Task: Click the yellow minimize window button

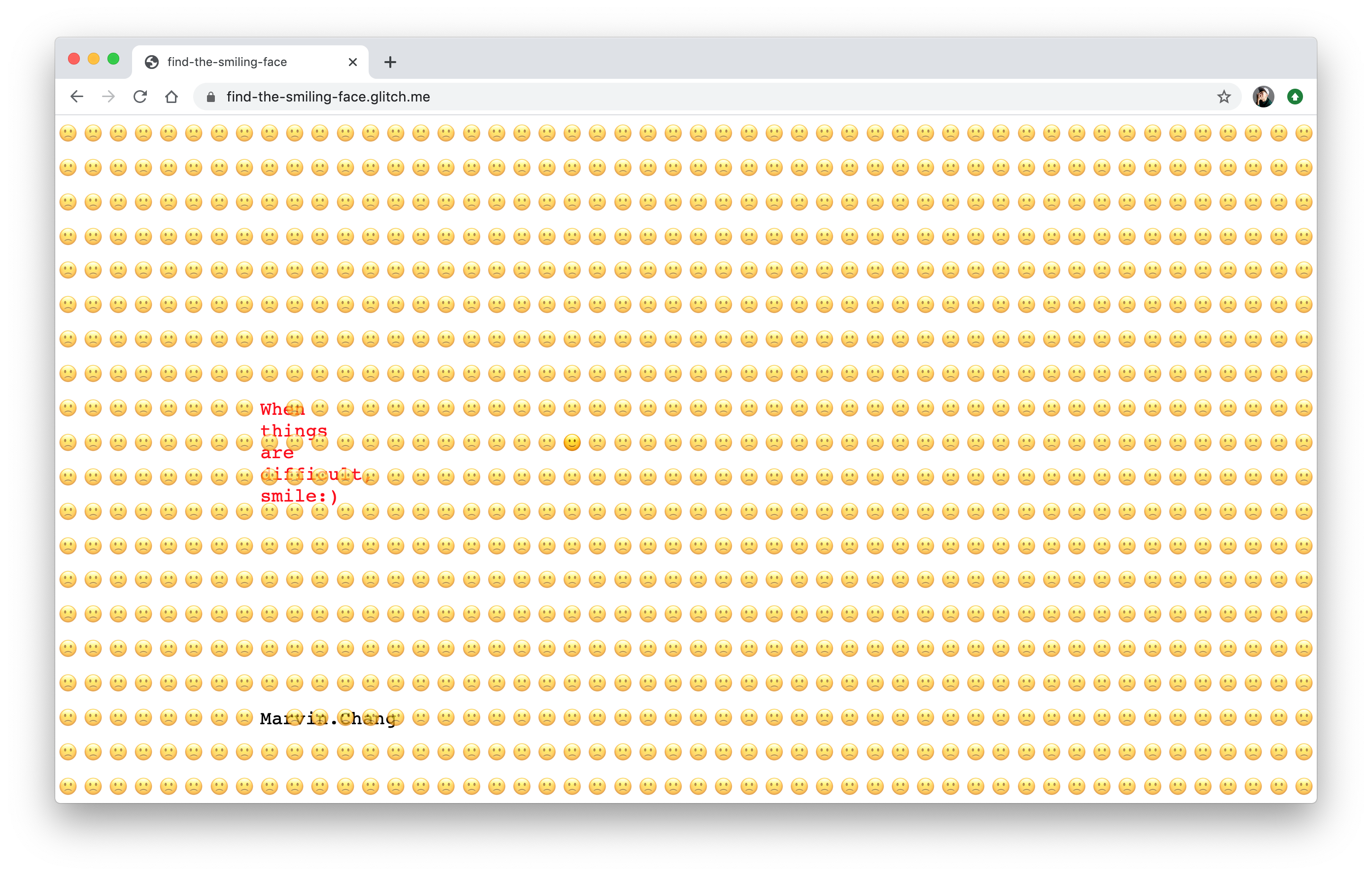Action: click(x=94, y=59)
